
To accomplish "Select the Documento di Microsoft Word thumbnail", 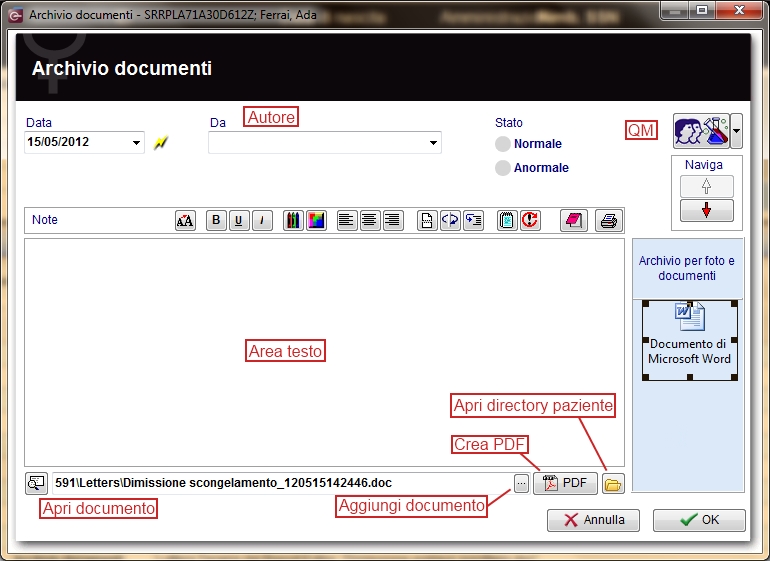I will point(689,341).
